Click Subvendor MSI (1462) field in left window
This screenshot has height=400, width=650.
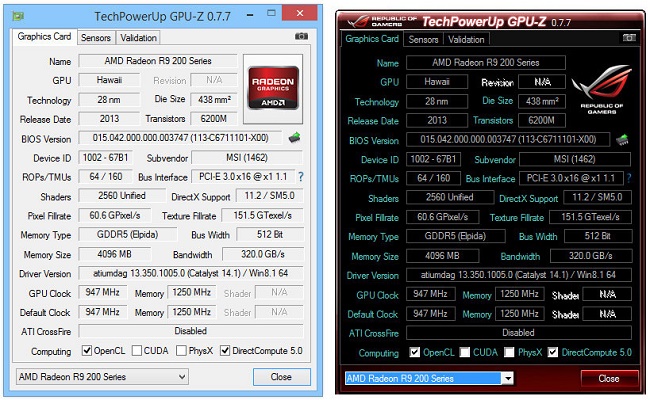tap(247, 158)
